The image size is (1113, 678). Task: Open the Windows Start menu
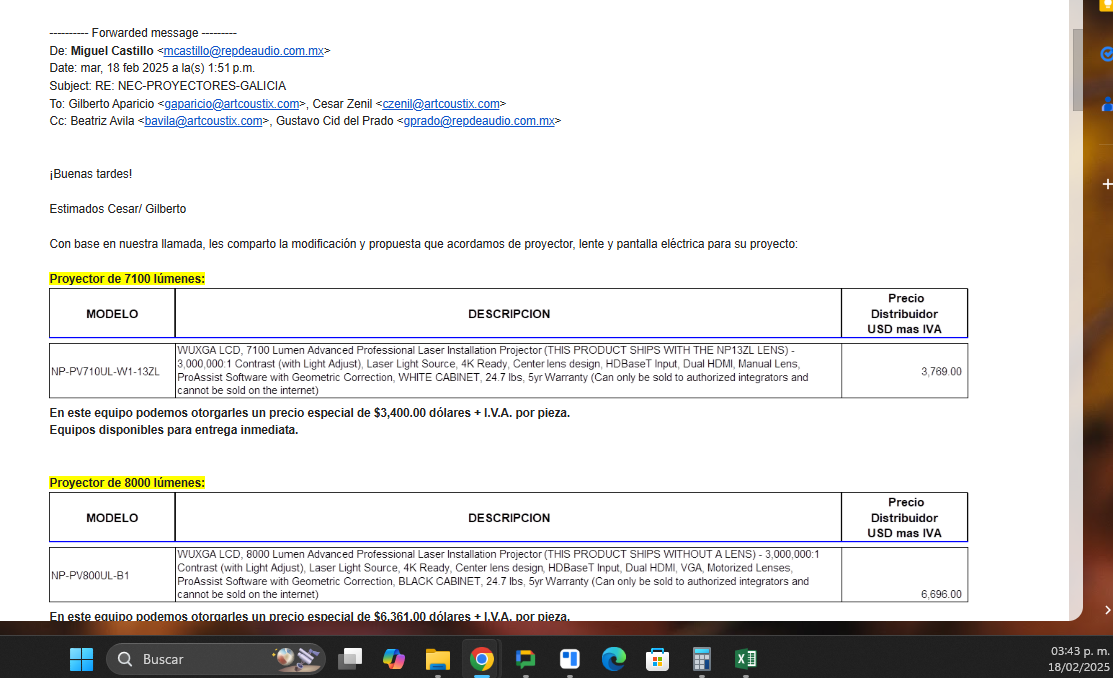tap(81, 659)
